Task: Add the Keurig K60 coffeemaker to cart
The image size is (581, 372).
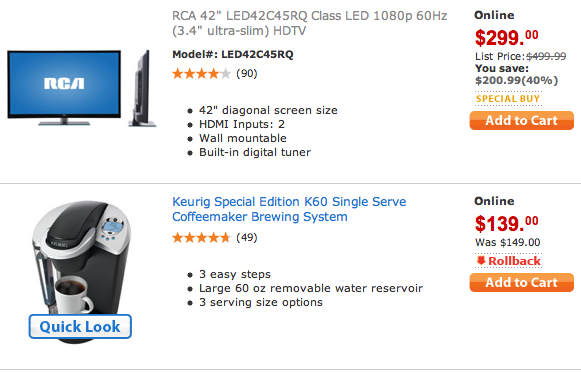Action: 521,282
